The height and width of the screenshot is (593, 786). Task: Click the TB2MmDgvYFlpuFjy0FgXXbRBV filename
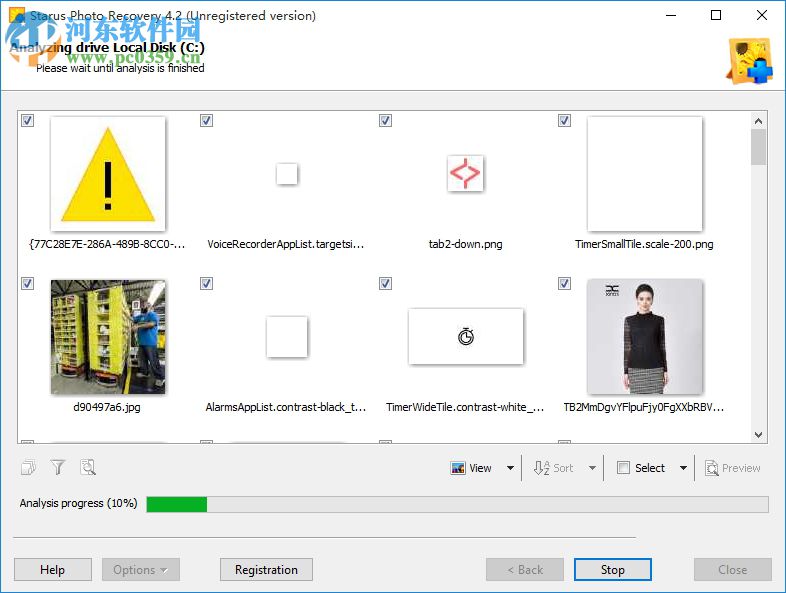pos(644,407)
